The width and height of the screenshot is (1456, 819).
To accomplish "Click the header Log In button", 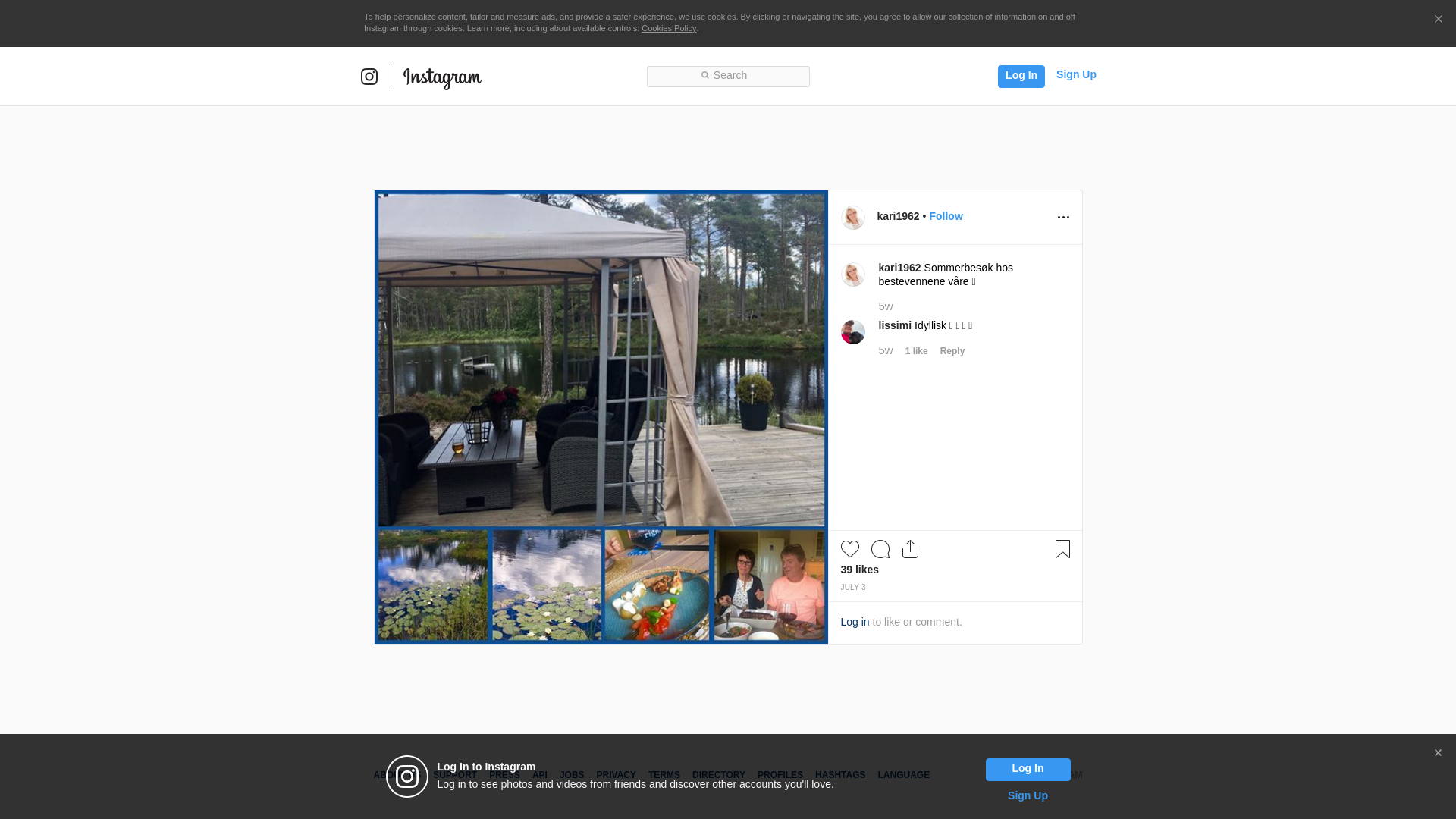I will tap(1021, 76).
